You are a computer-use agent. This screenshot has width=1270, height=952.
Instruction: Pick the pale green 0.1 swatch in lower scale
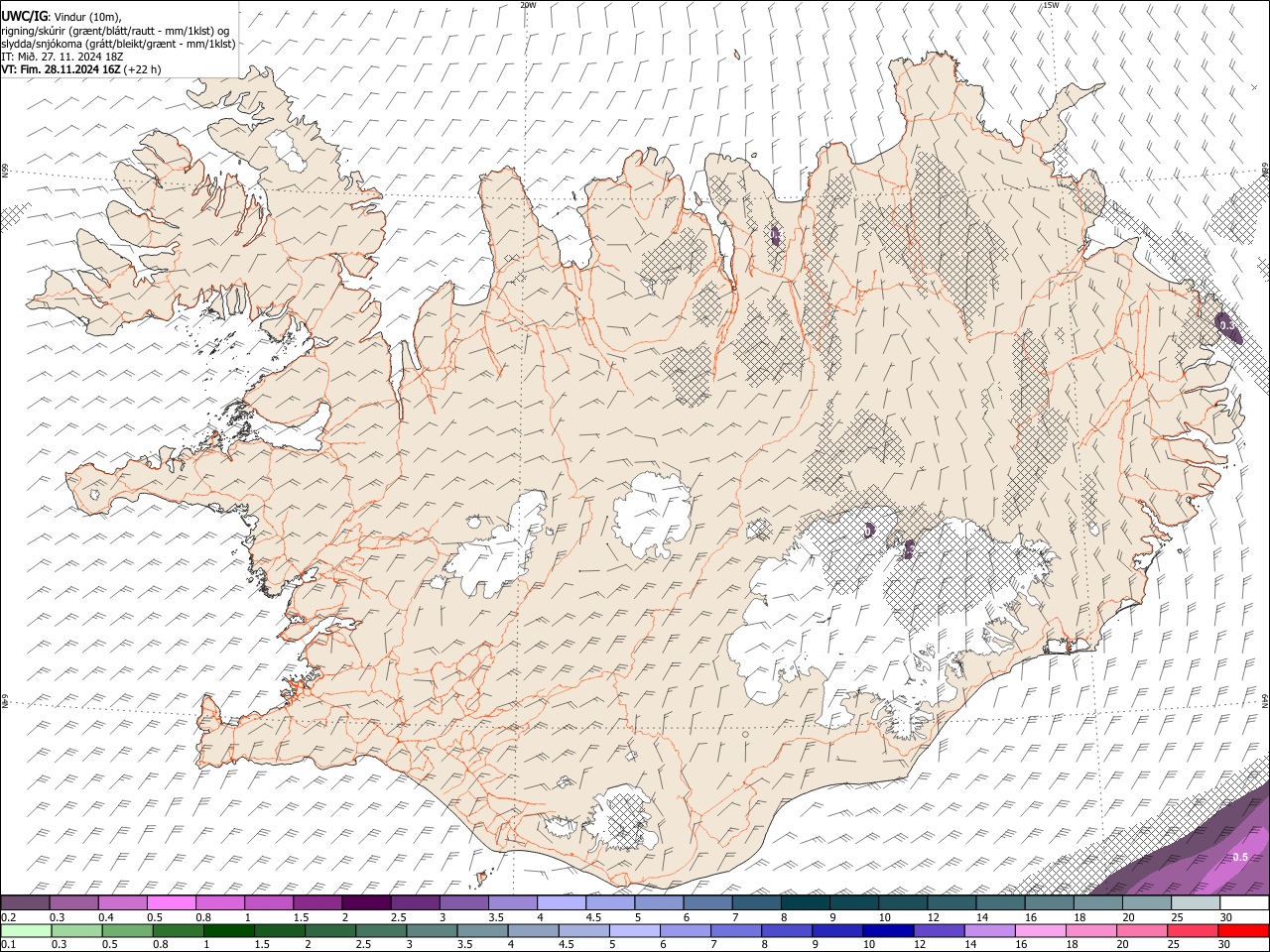(x=25, y=930)
